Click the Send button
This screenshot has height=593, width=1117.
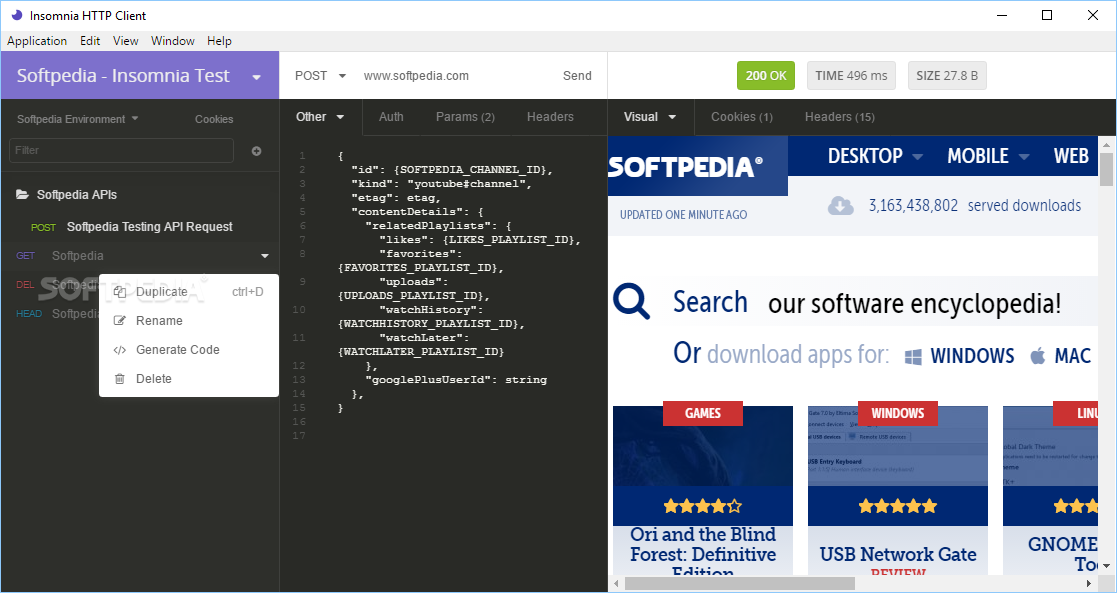point(577,76)
